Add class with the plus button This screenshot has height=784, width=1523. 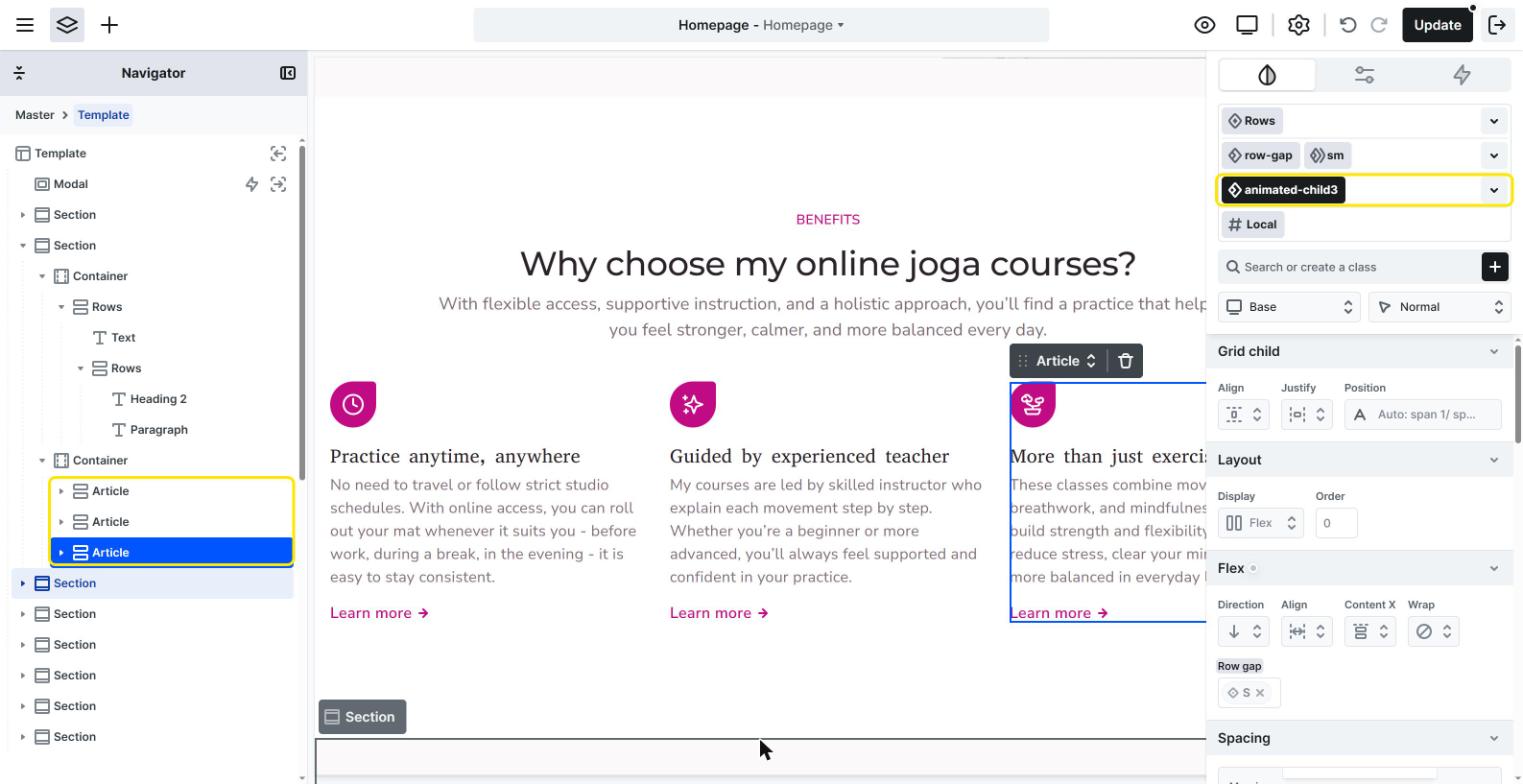tap(1495, 267)
